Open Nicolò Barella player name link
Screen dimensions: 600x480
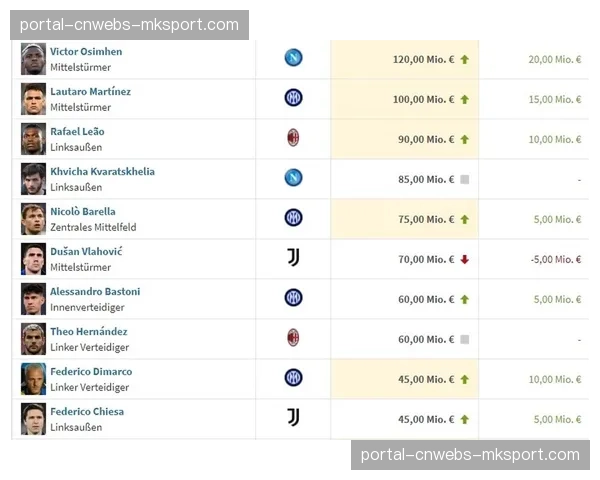(83, 212)
